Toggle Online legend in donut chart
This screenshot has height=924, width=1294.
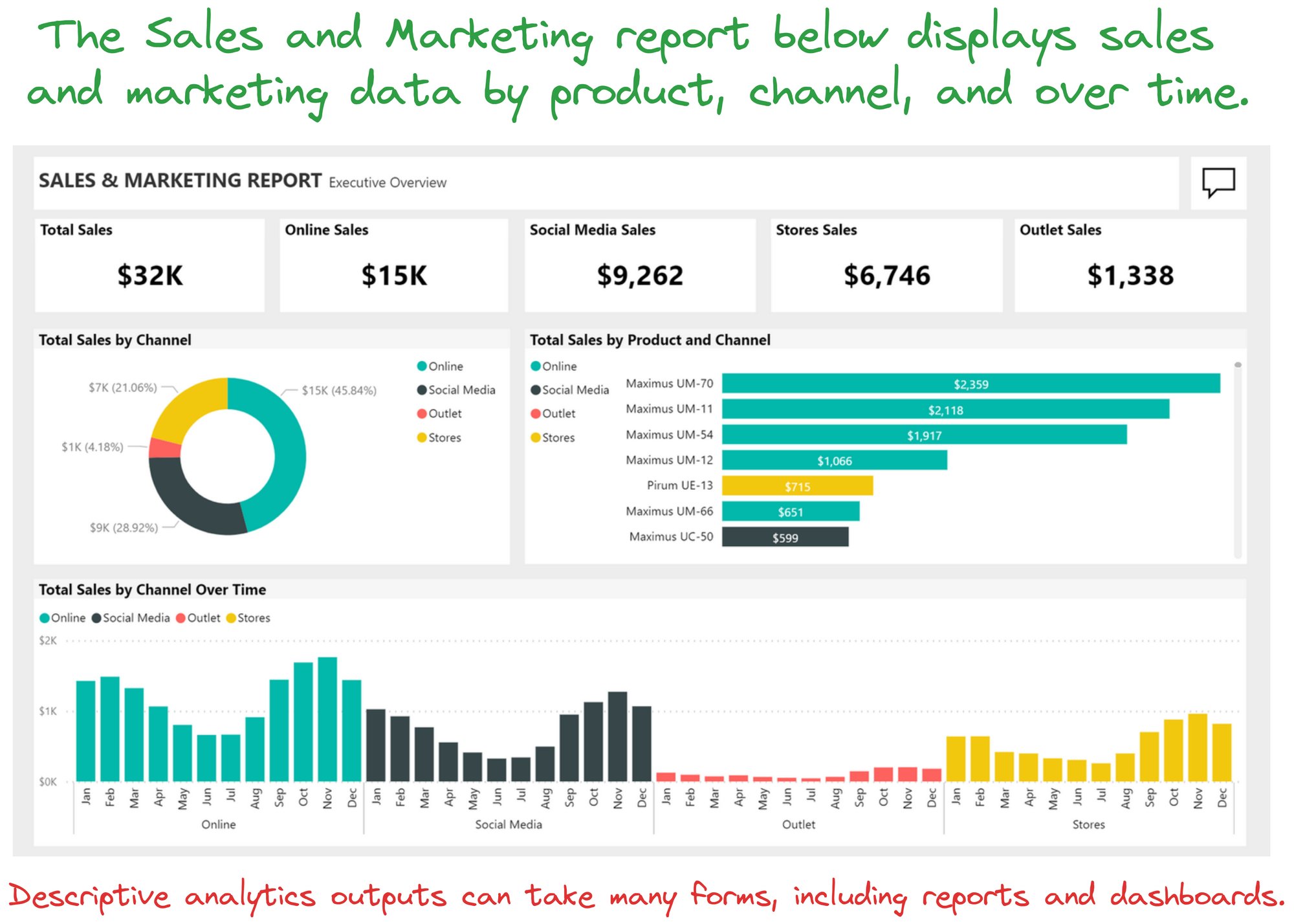(440, 366)
